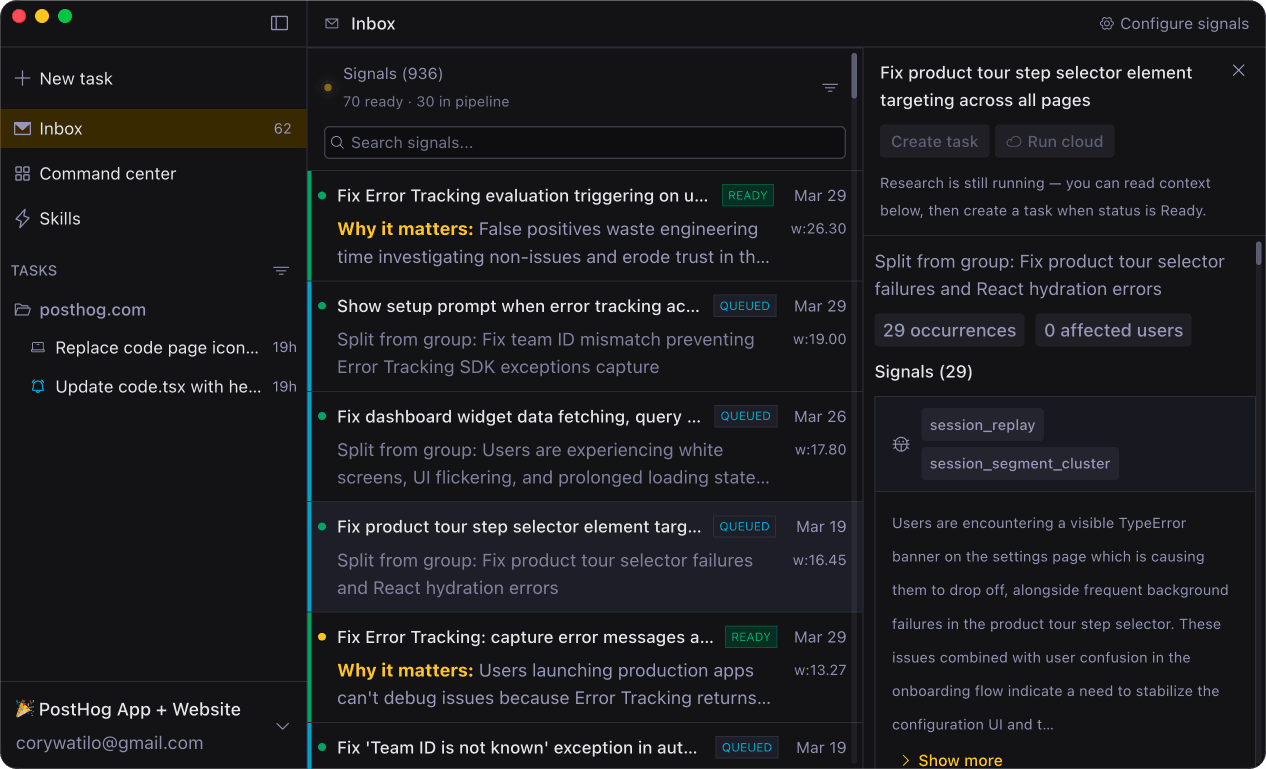Open the Configure signals gear icon
Image resolution: width=1266 pixels, height=769 pixels.
click(1105, 23)
